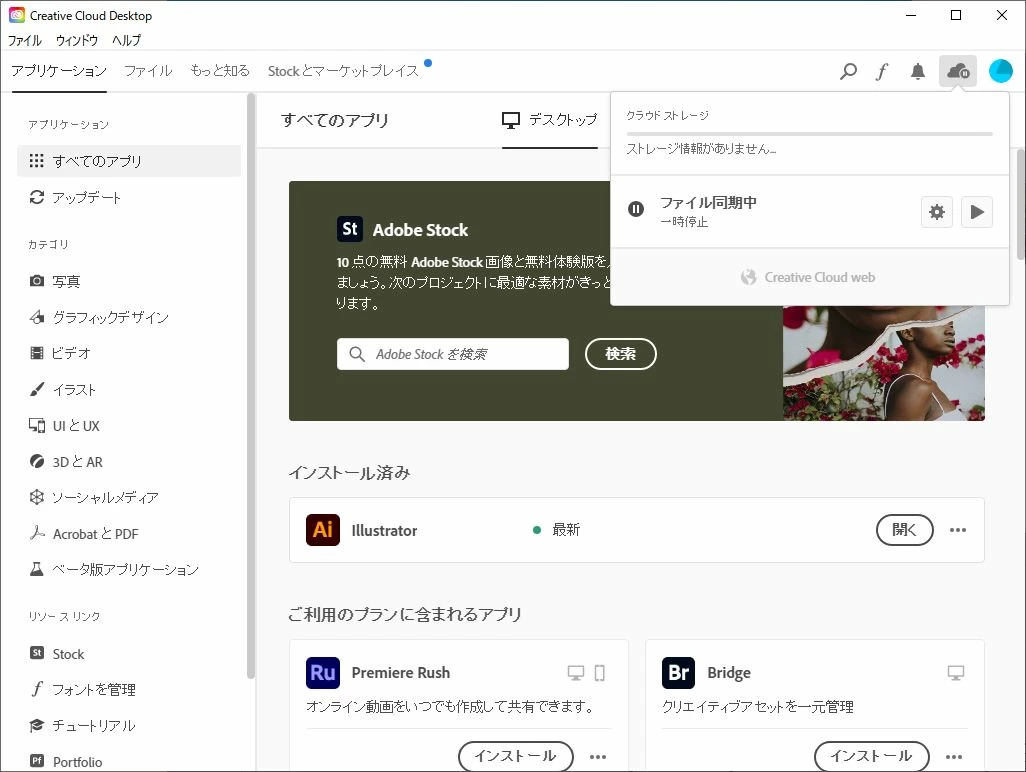This screenshot has width=1026, height=772.
Task: Open the グラフィックデザイン category
Action: pyautogui.click(x=129, y=317)
